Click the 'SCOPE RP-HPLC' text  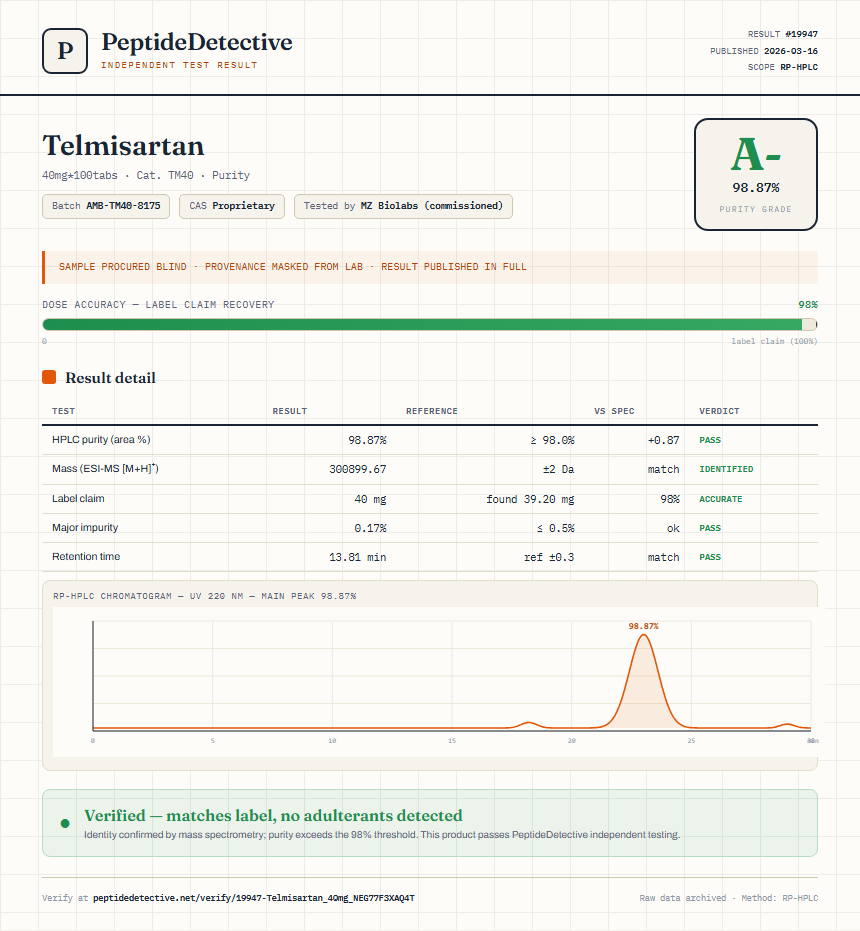click(782, 67)
